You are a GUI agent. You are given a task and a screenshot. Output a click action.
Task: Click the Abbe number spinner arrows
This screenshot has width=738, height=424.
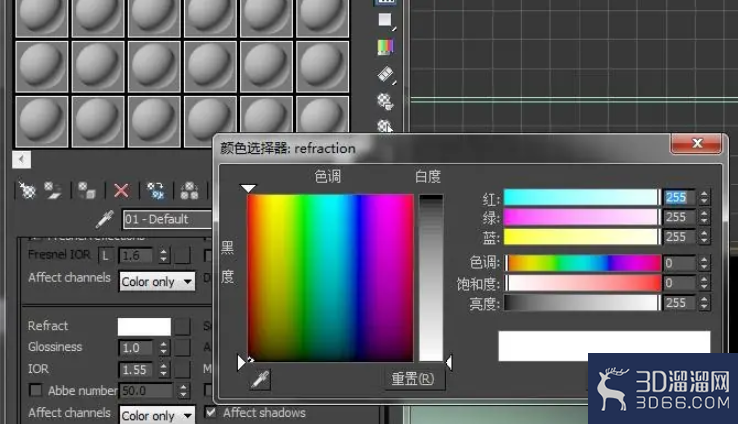tap(184, 391)
